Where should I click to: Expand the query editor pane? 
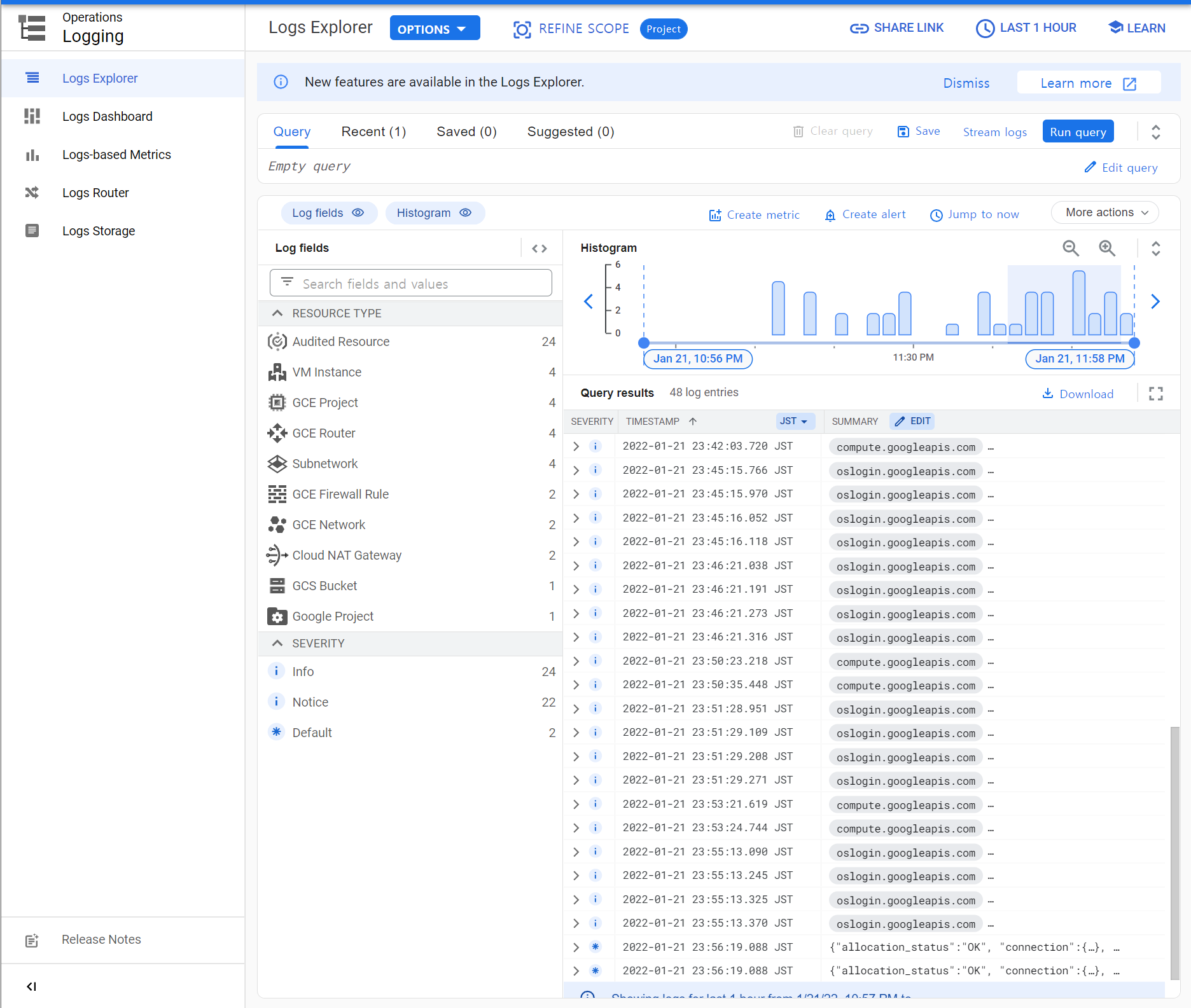(1156, 132)
